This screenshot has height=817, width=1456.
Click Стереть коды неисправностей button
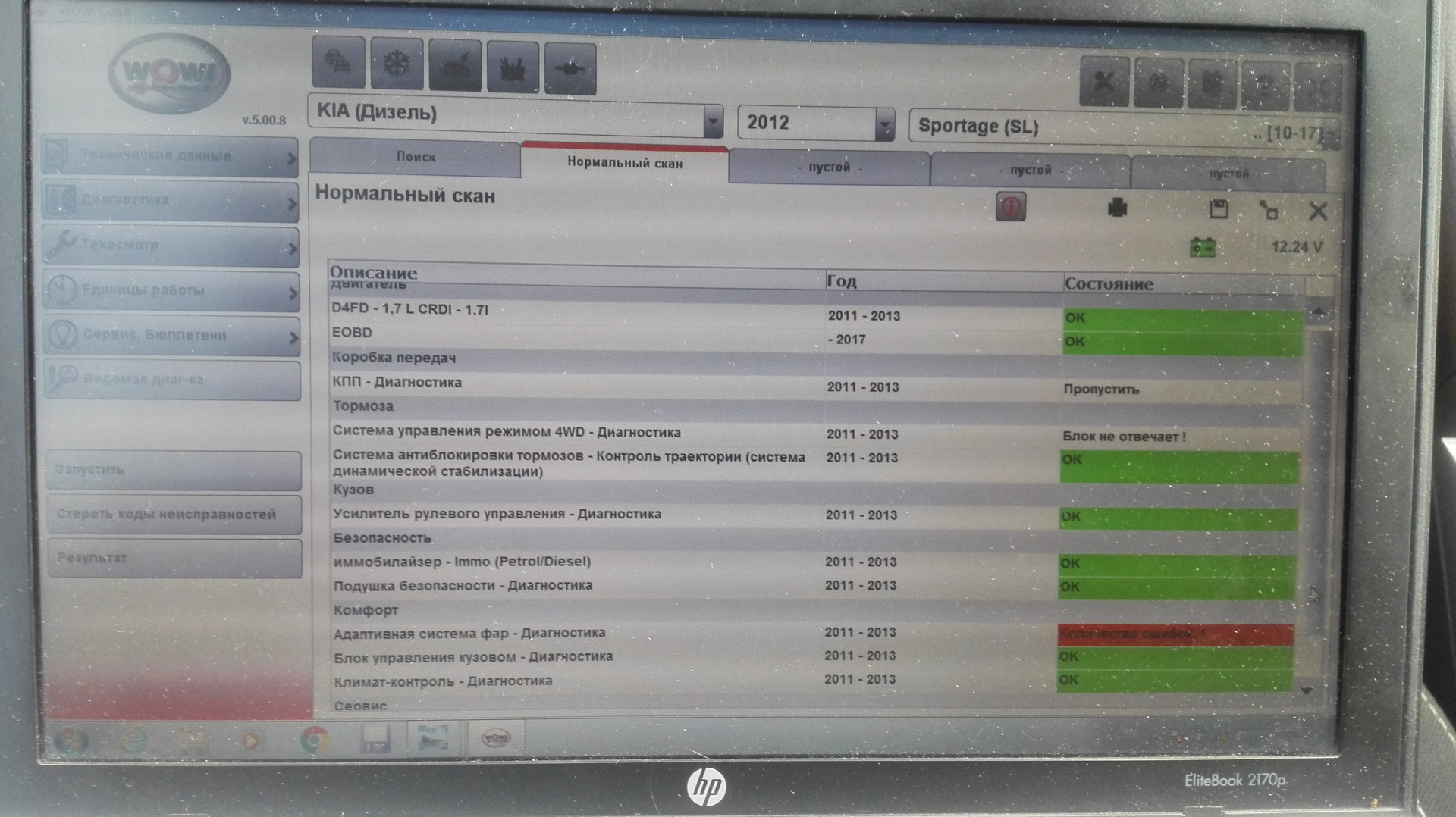(x=174, y=515)
